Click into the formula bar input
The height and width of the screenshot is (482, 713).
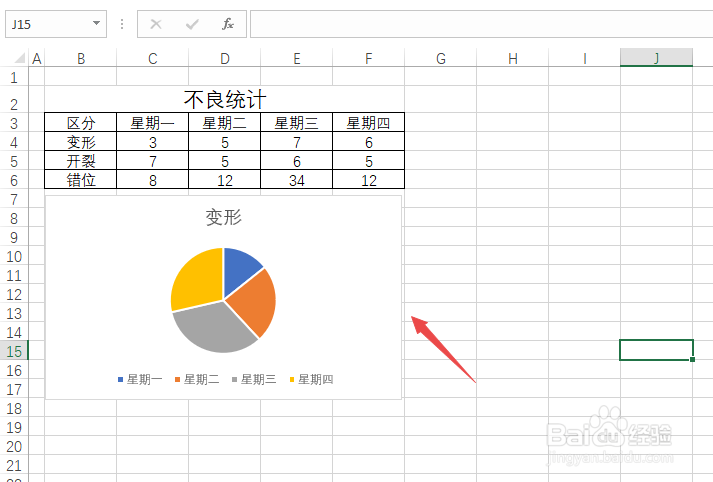(482, 24)
